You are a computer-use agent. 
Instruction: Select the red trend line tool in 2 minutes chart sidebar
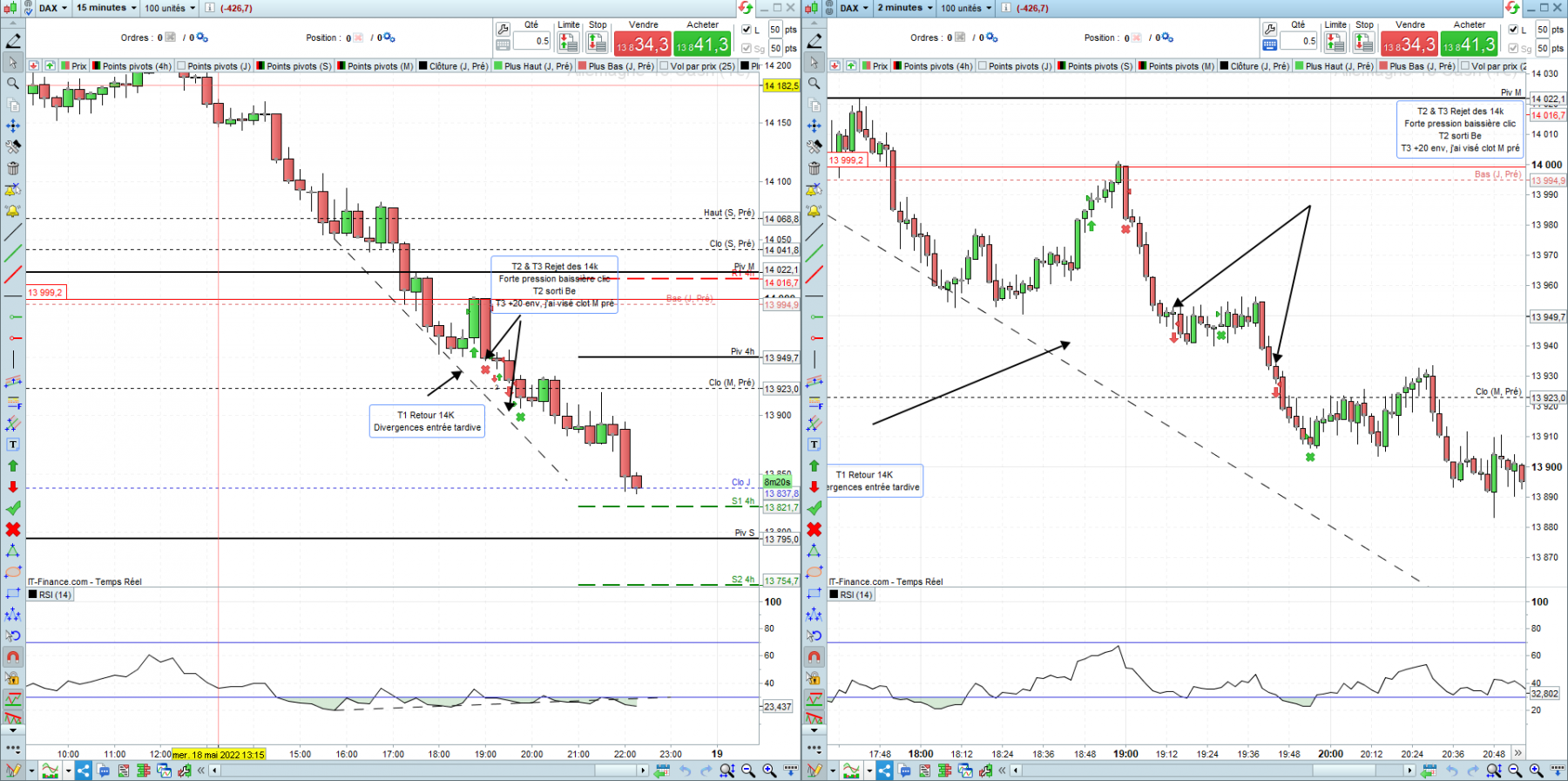(814, 275)
